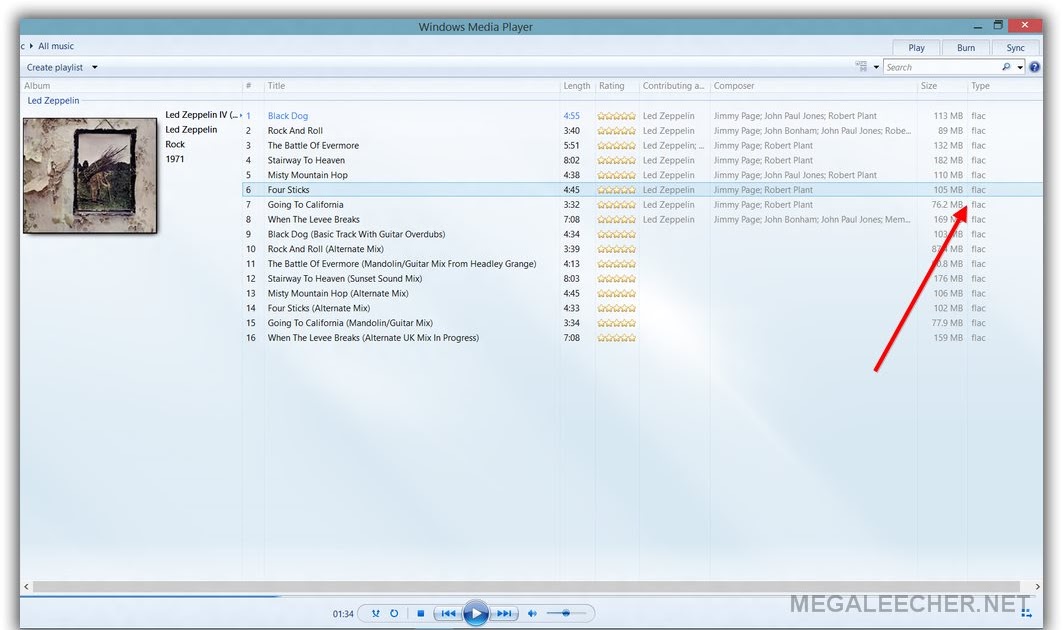Adjust the volume slider
The height and width of the screenshot is (630, 1063).
[567, 613]
